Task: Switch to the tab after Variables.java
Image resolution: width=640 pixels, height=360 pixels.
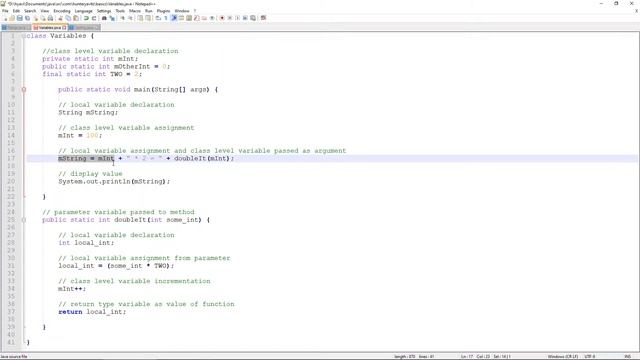Action: click(84, 28)
